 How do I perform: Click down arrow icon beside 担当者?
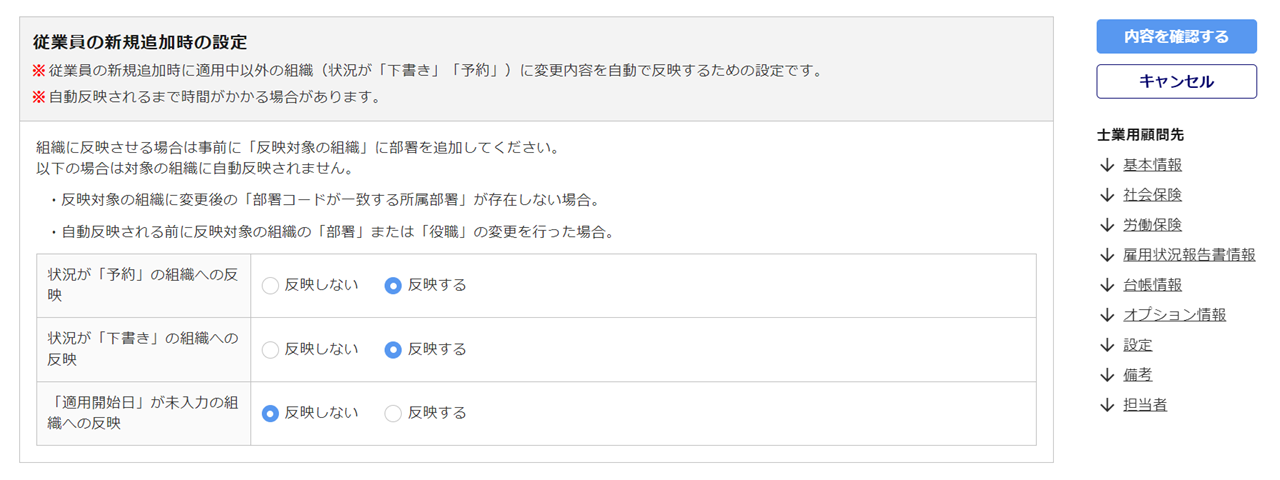coord(1106,405)
